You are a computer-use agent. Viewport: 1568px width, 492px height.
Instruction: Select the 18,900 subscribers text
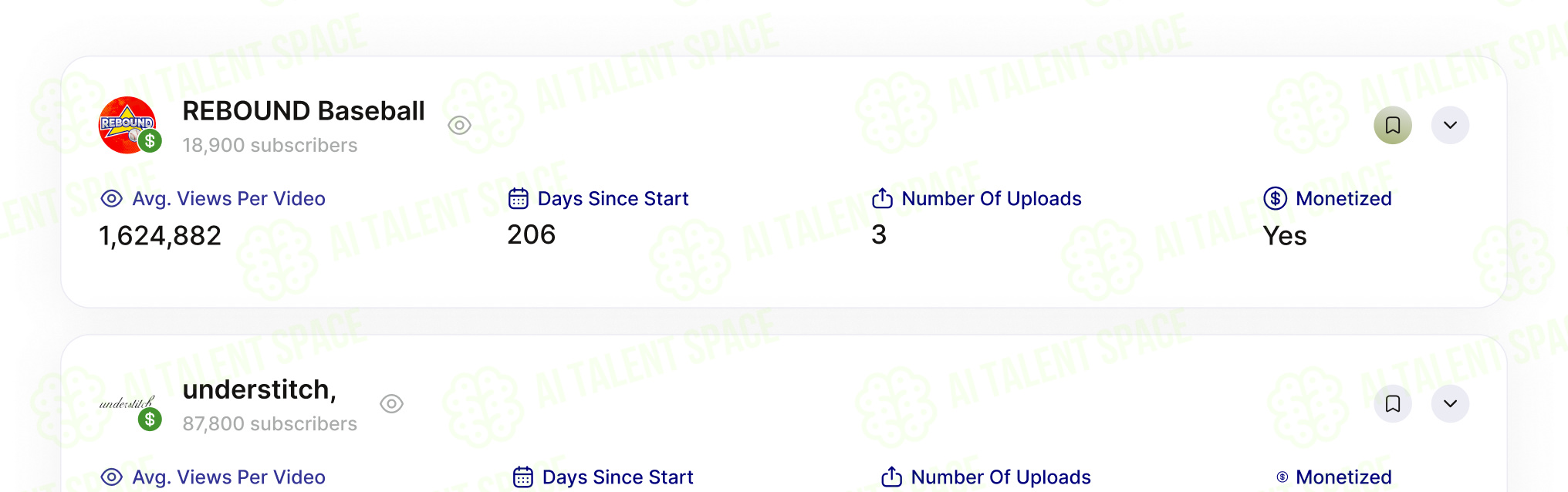[x=270, y=145]
